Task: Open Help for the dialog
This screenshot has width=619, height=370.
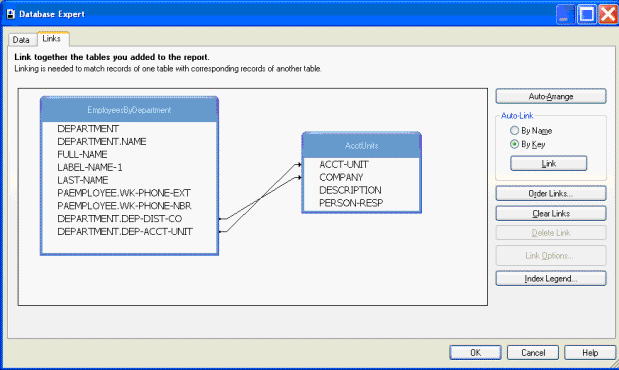Action: pyautogui.click(x=590, y=353)
